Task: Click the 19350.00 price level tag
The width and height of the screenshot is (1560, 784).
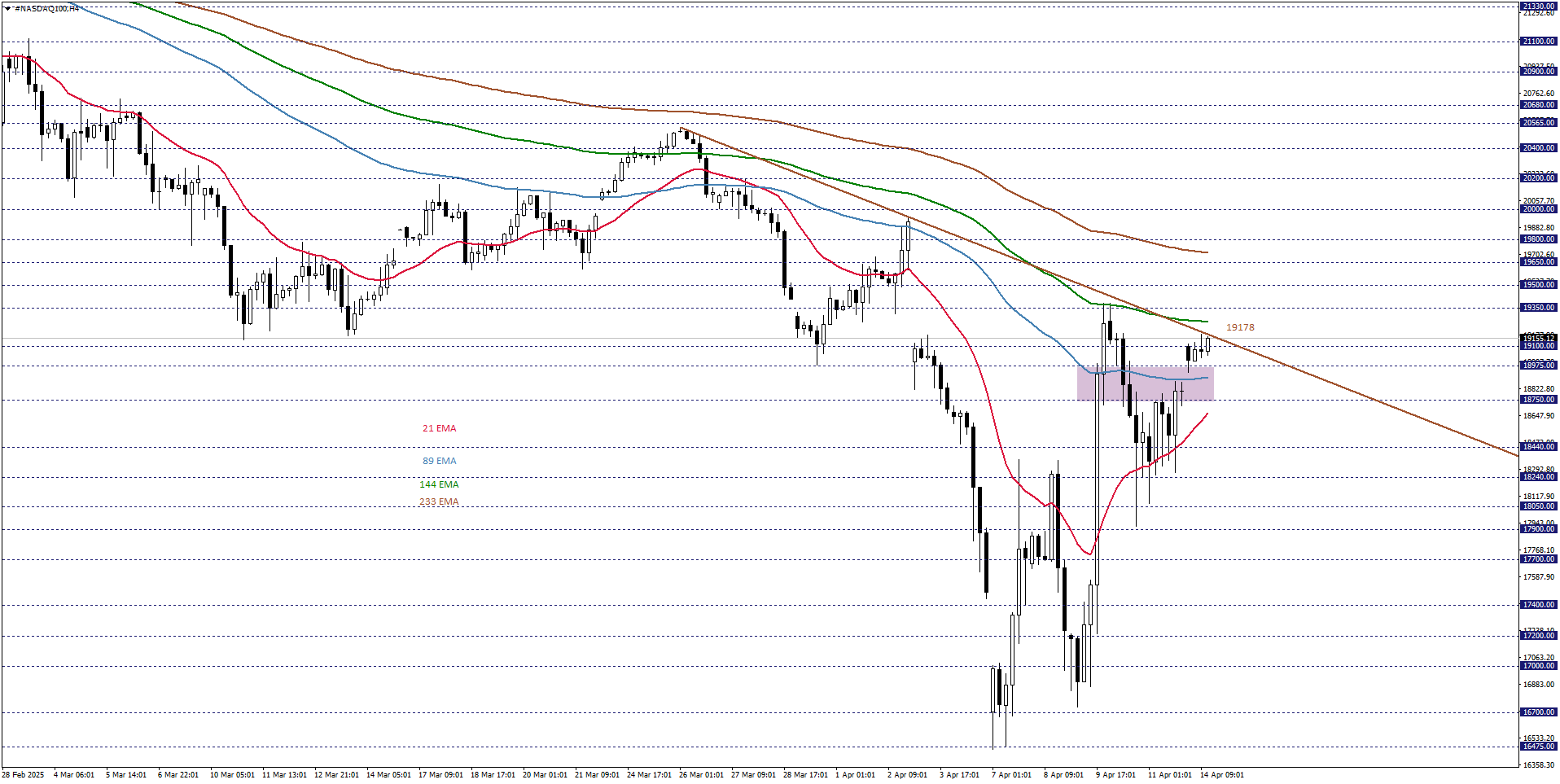Action: 1539,308
